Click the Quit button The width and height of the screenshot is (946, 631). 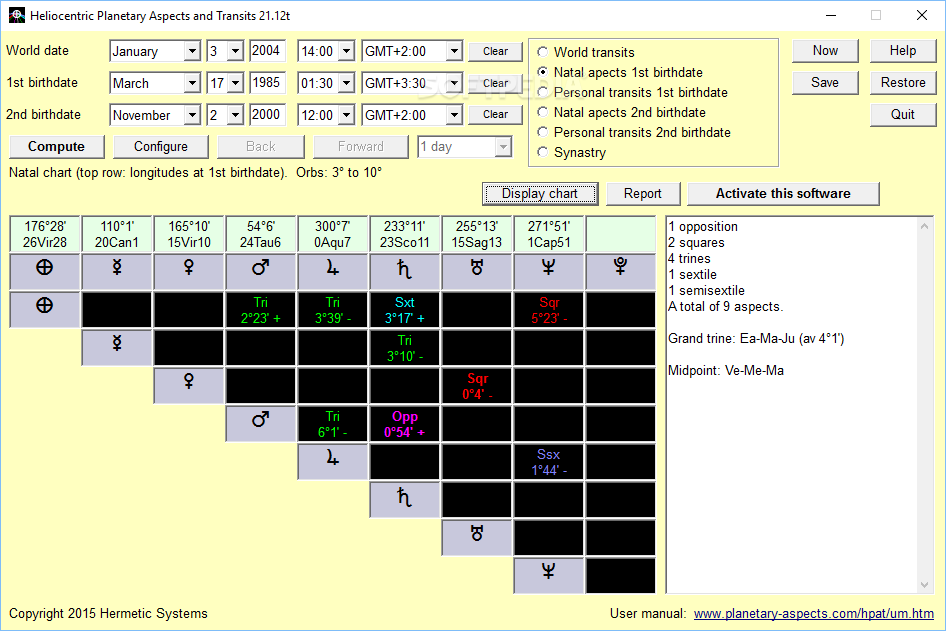tap(903, 115)
